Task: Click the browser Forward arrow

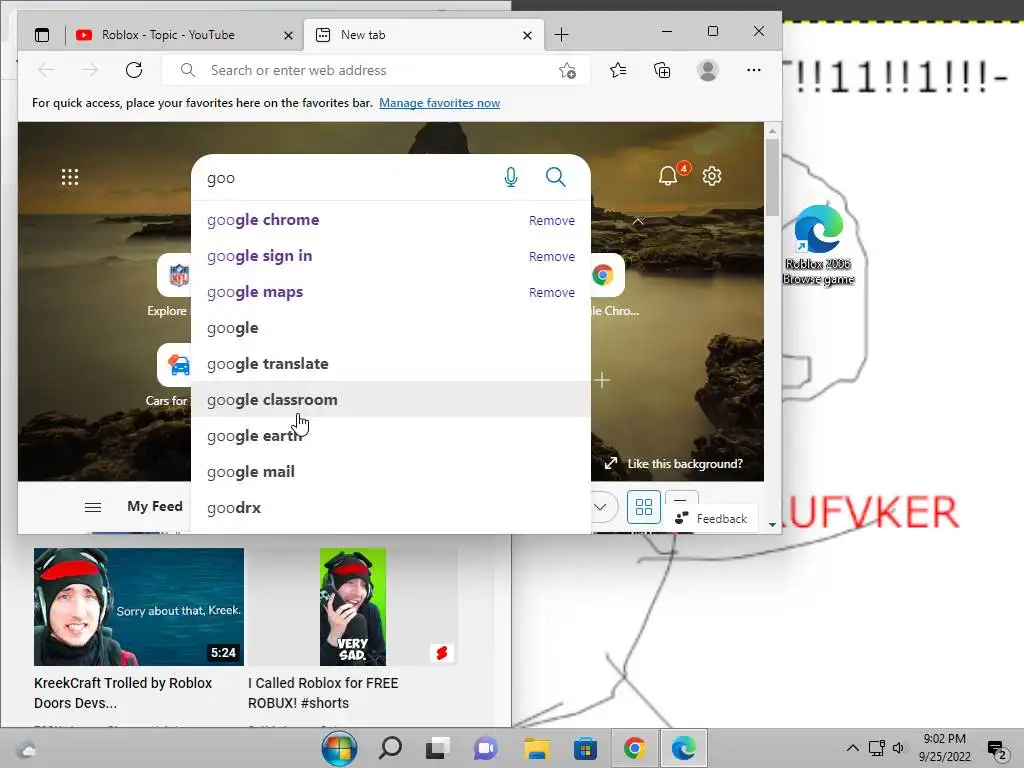Action: click(90, 70)
